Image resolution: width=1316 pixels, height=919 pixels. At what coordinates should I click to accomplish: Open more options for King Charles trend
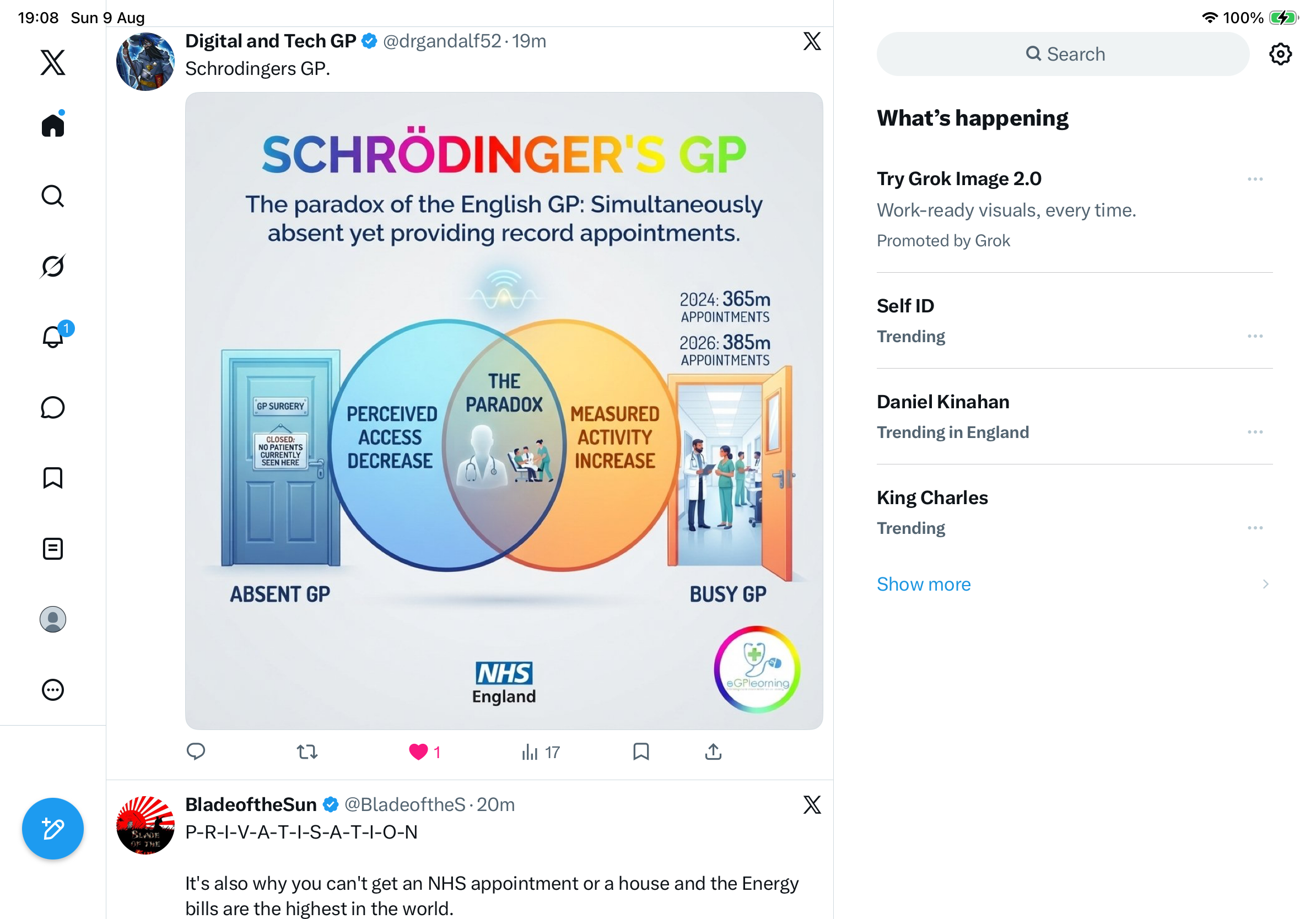point(1255,528)
